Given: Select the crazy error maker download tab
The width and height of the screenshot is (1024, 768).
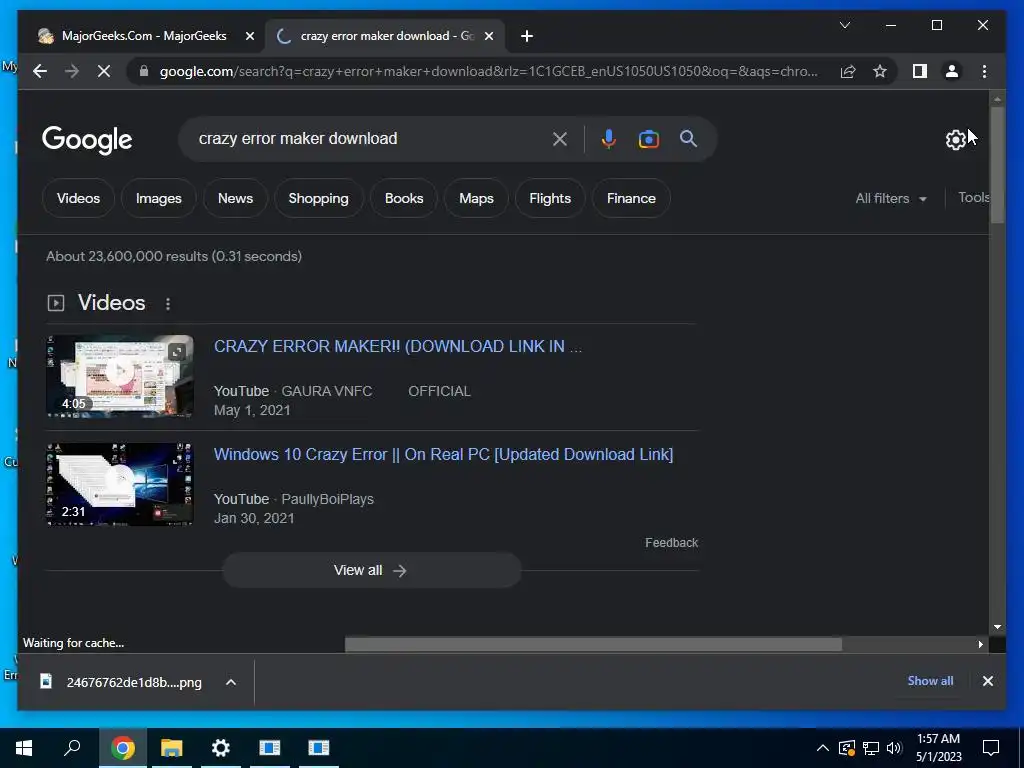Looking at the screenshot, I should point(385,36).
